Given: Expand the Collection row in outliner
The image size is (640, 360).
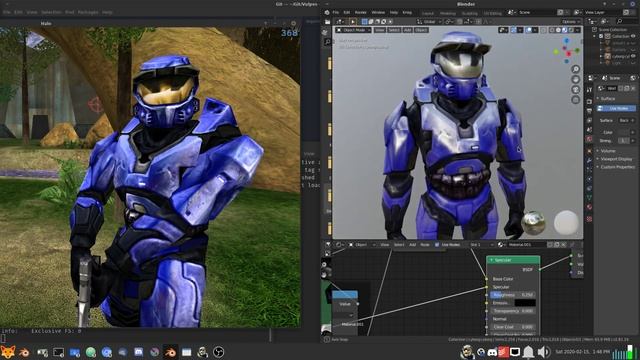Looking at the screenshot, I should [595, 36].
